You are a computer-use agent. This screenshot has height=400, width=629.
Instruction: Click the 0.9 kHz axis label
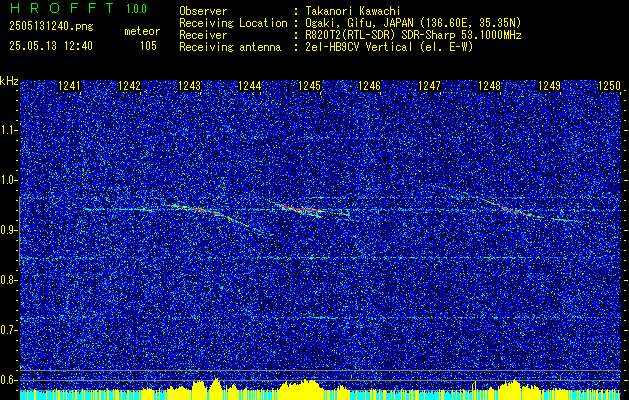[8, 230]
